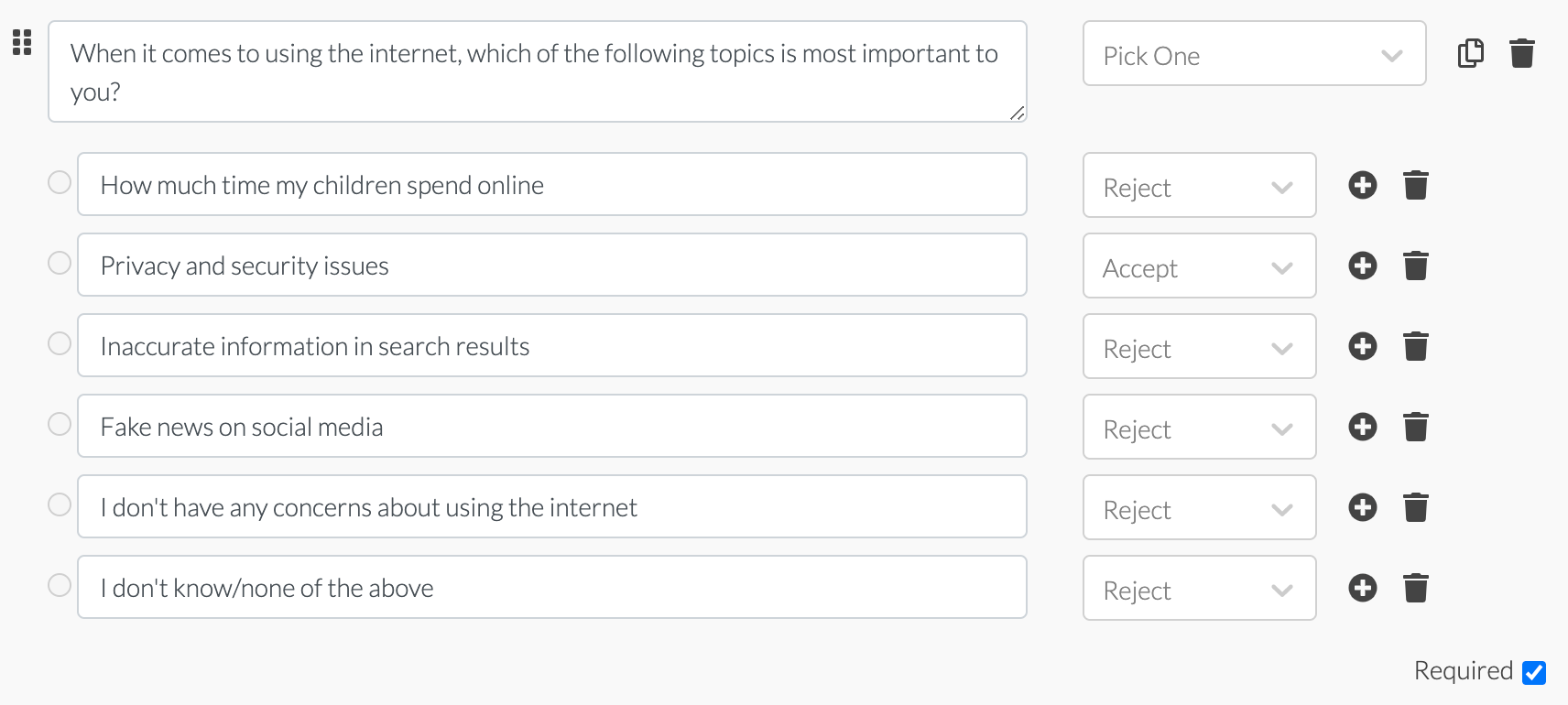Add an option after 'Inaccurate information in search results'
This screenshot has height=705, width=1568.
click(1362, 346)
